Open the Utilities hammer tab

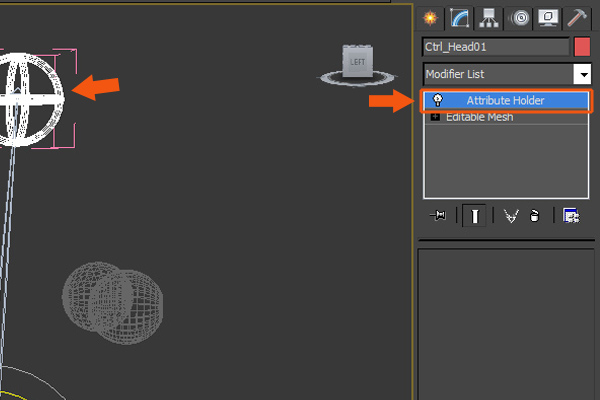pos(577,18)
